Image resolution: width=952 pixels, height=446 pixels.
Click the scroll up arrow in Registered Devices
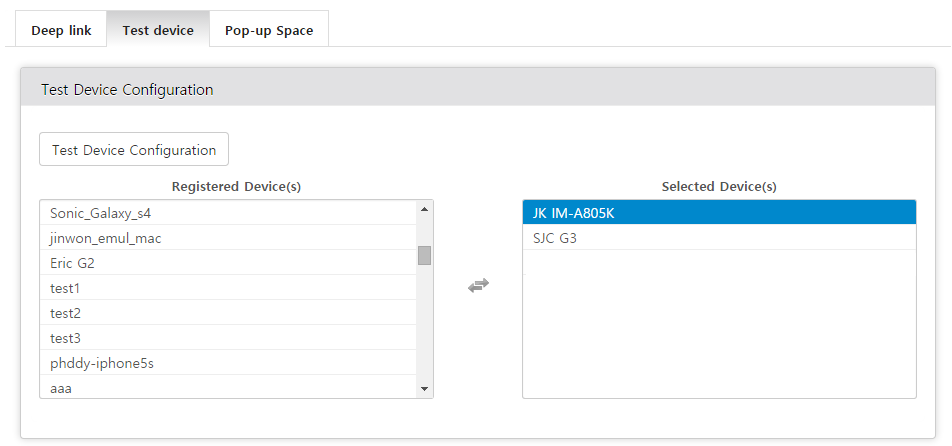[x=424, y=209]
